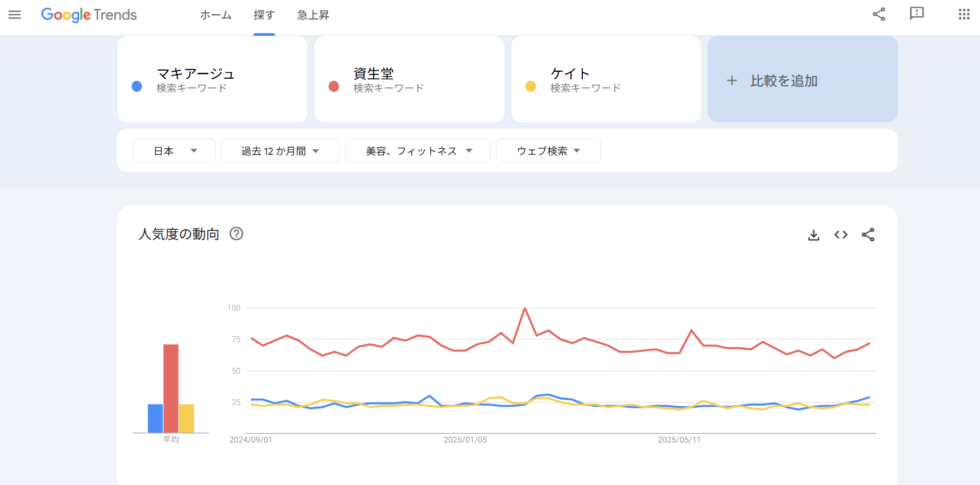Click the plus icon in 比較を追加
980x485 pixels.
(x=732, y=81)
